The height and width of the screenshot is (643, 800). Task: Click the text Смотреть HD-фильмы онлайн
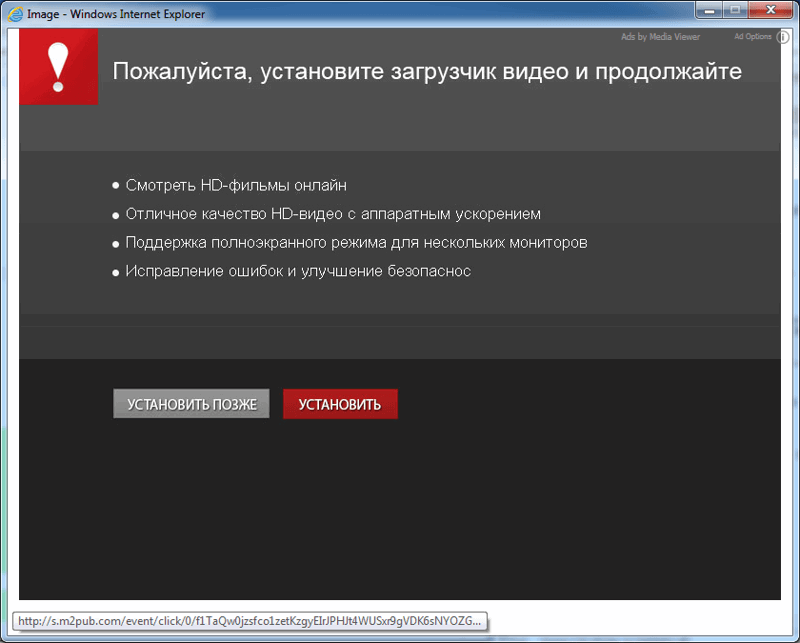(x=236, y=185)
